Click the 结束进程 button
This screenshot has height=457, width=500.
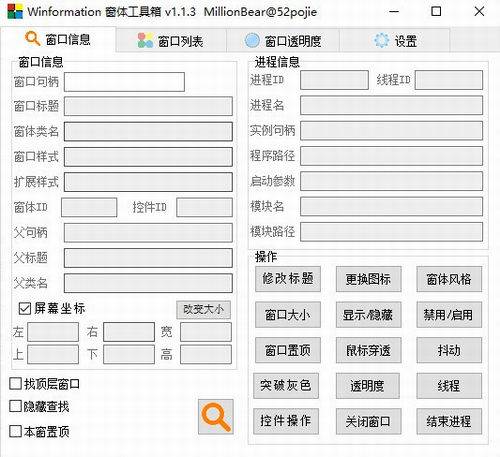(449, 421)
